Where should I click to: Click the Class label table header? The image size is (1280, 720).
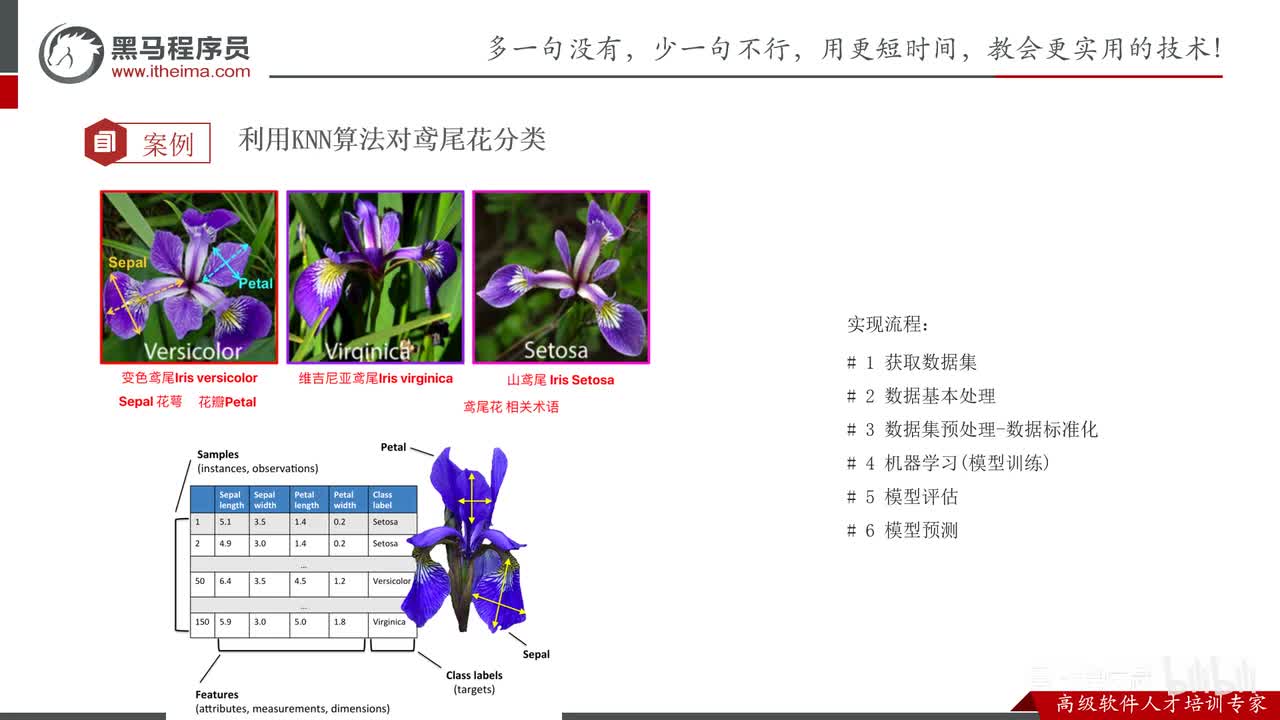coord(392,500)
